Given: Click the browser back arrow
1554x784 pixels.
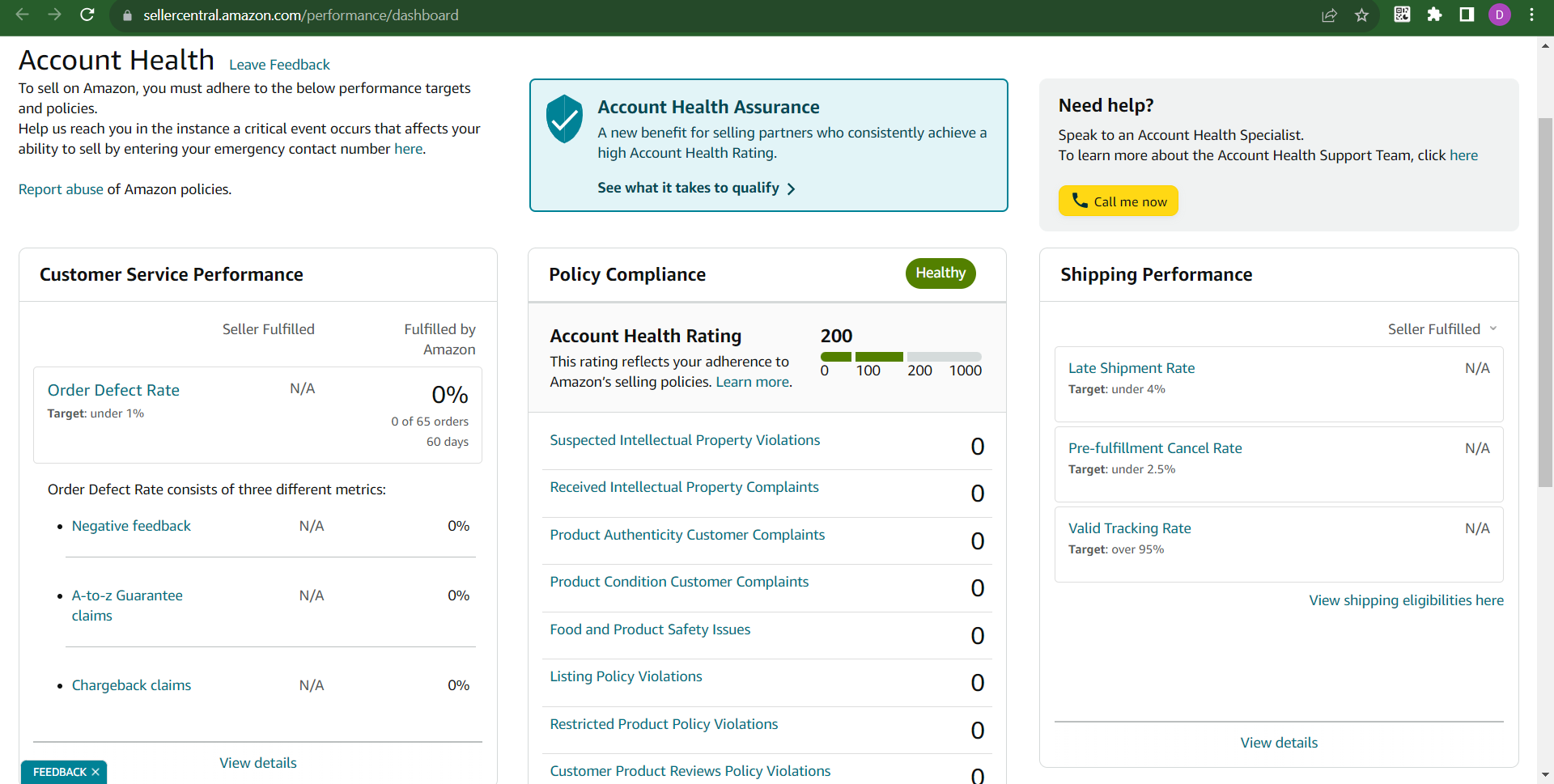Looking at the screenshot, I should coord(22,15).
